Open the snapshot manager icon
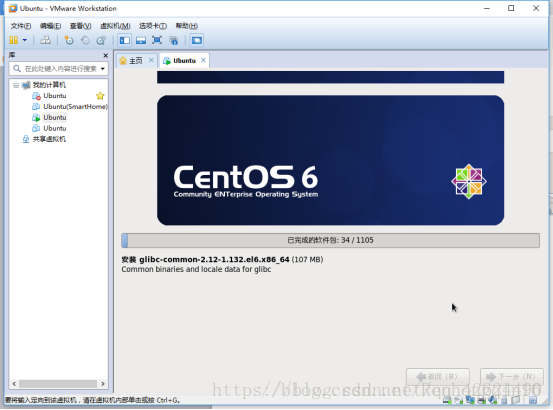This screenshot has width=553, height=410. pyautogui.click(x=101, y=40)
